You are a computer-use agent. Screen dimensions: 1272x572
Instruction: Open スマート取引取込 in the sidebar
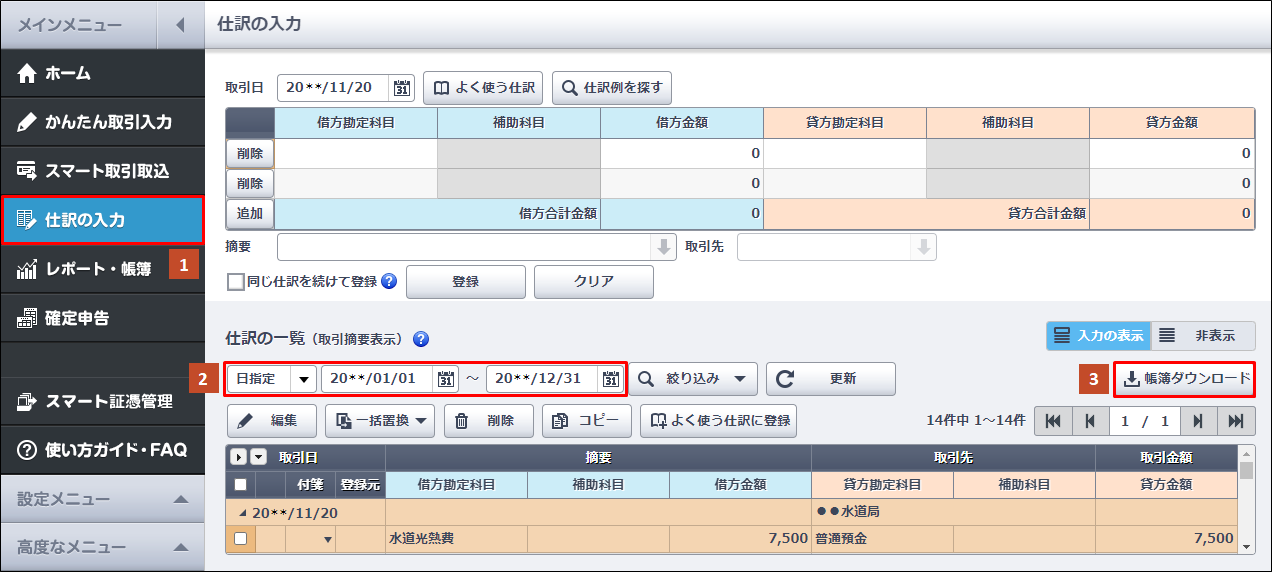click(x=102, y=171)
